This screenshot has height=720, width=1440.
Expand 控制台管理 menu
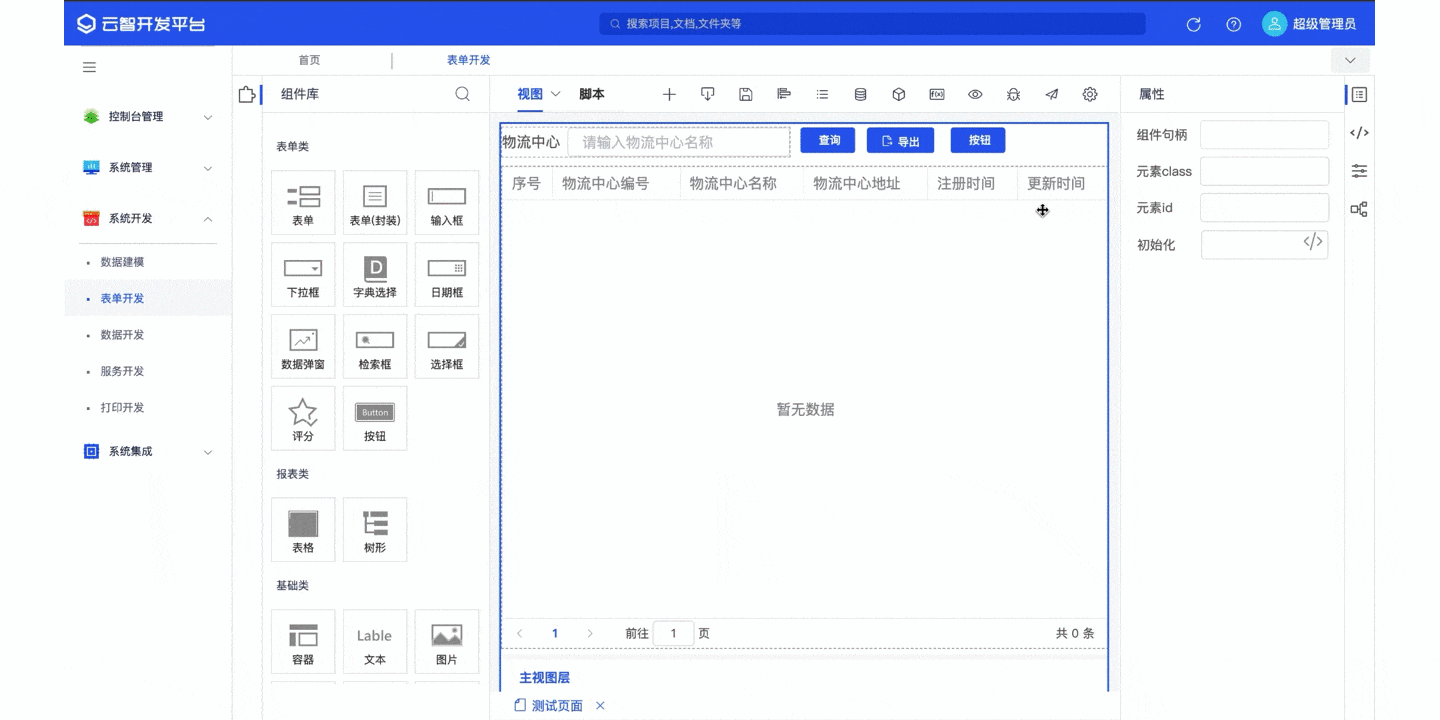148,117
